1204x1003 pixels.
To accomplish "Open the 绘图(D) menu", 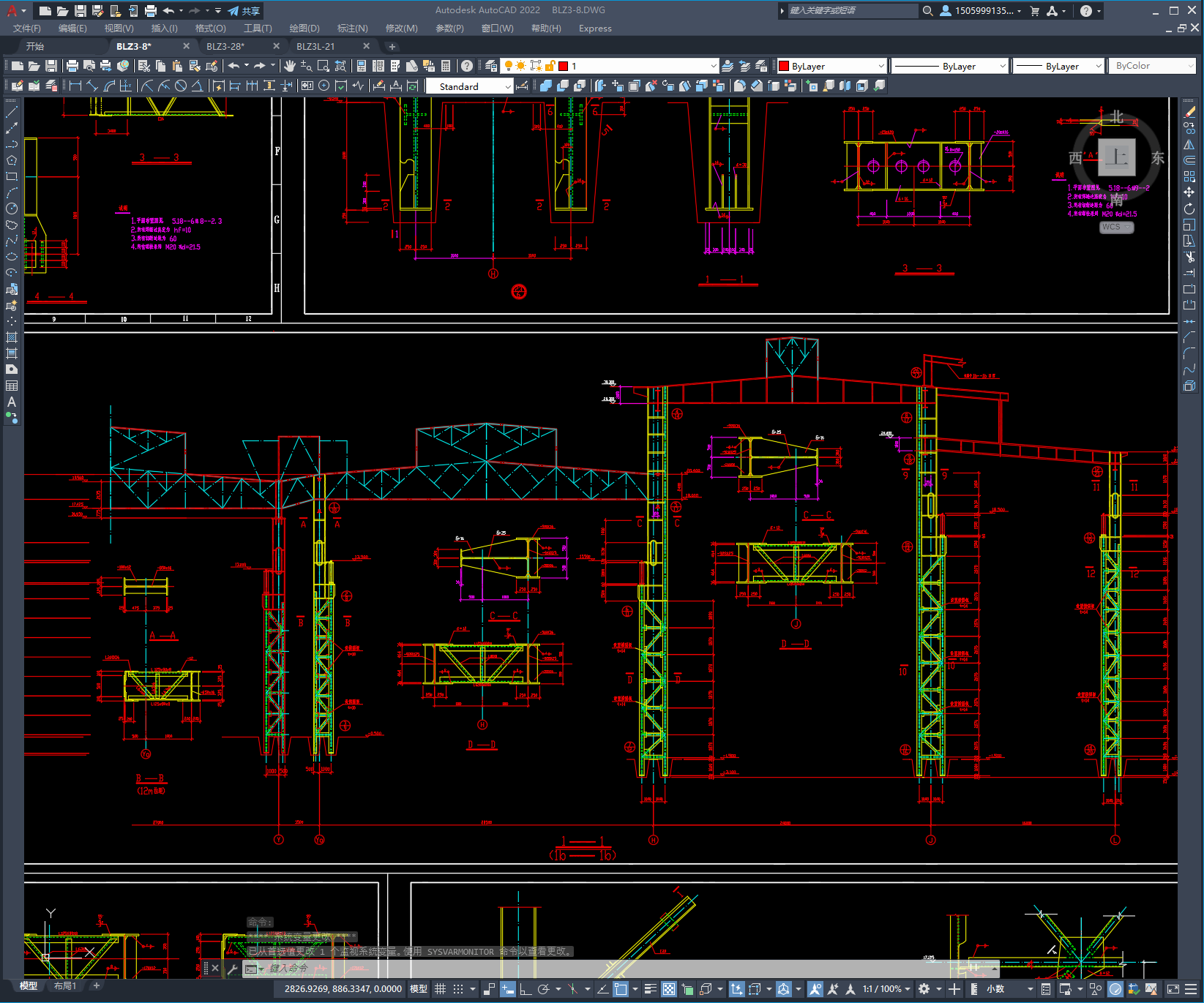I will pyautogui.click(x=304, y=29).
